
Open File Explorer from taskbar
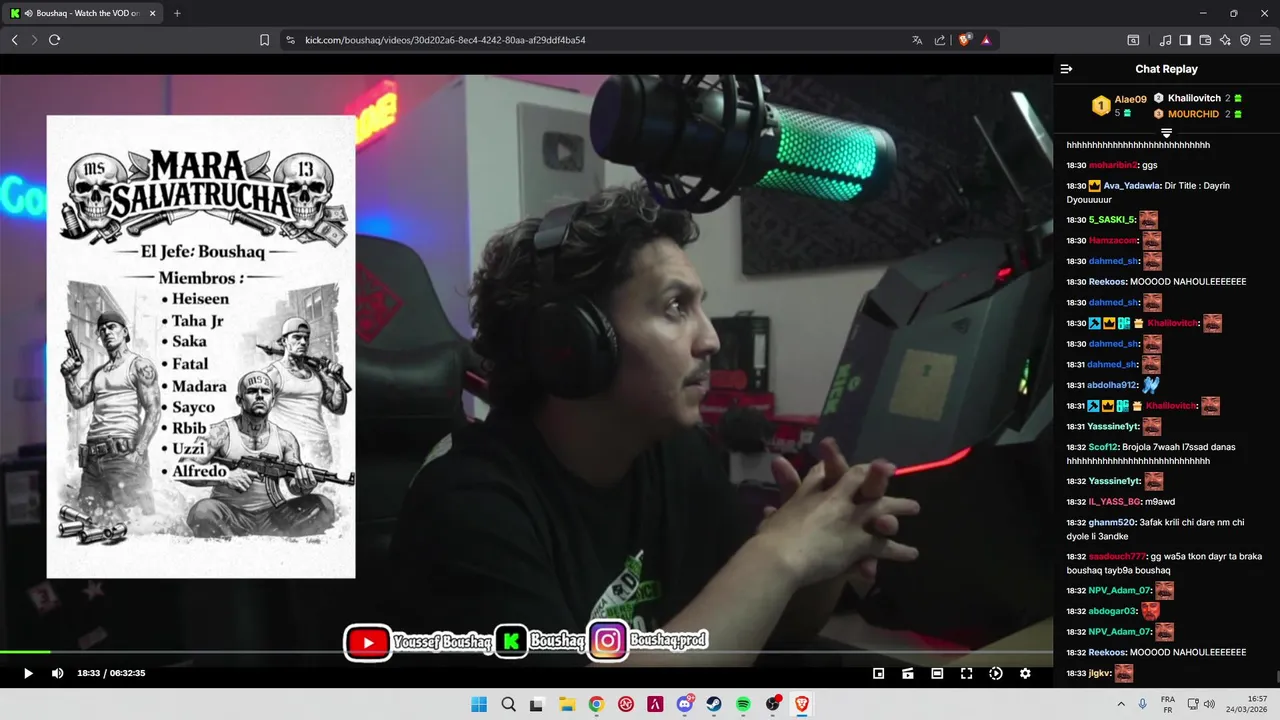point(567,704)
